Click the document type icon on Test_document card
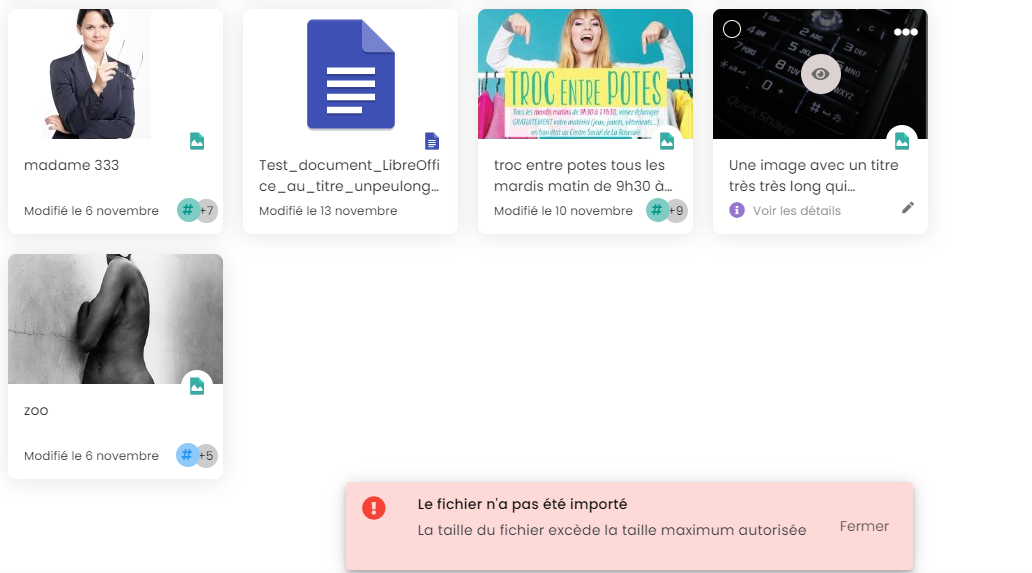 [x=432, y=141]
